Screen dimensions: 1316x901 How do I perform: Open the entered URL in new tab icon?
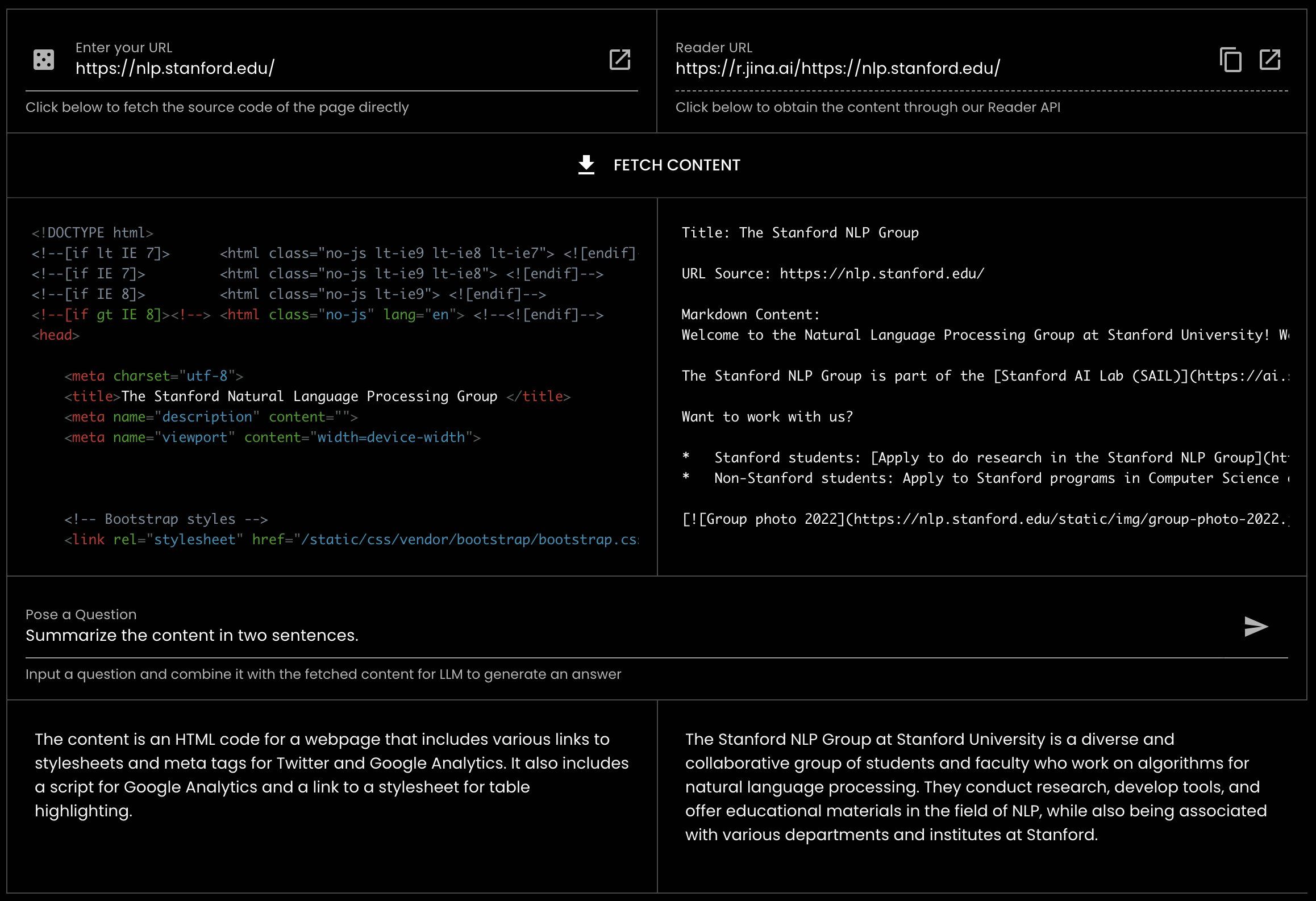(619, 60)
